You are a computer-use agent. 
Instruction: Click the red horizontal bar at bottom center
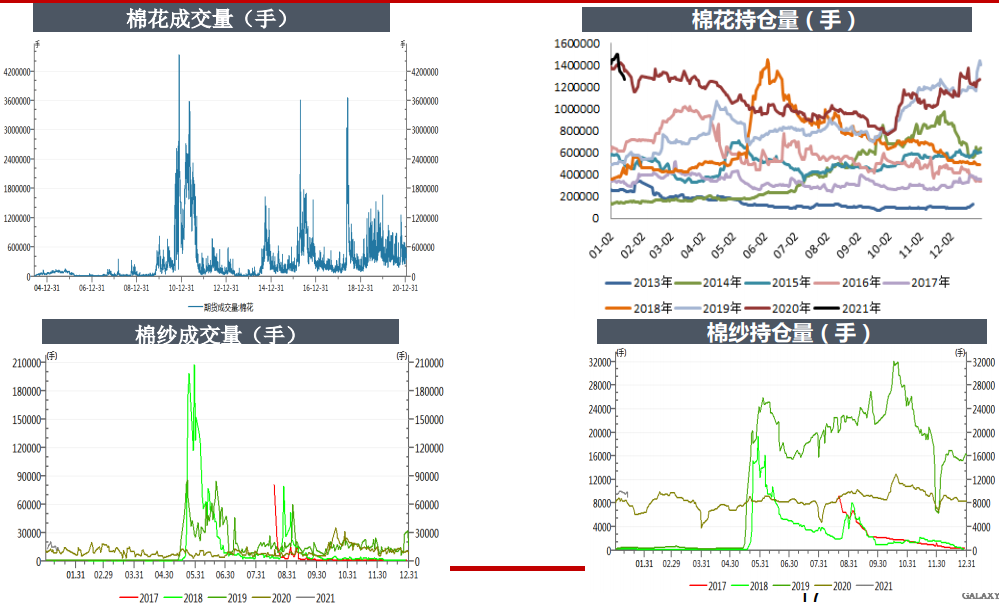[x=517, y=568]
